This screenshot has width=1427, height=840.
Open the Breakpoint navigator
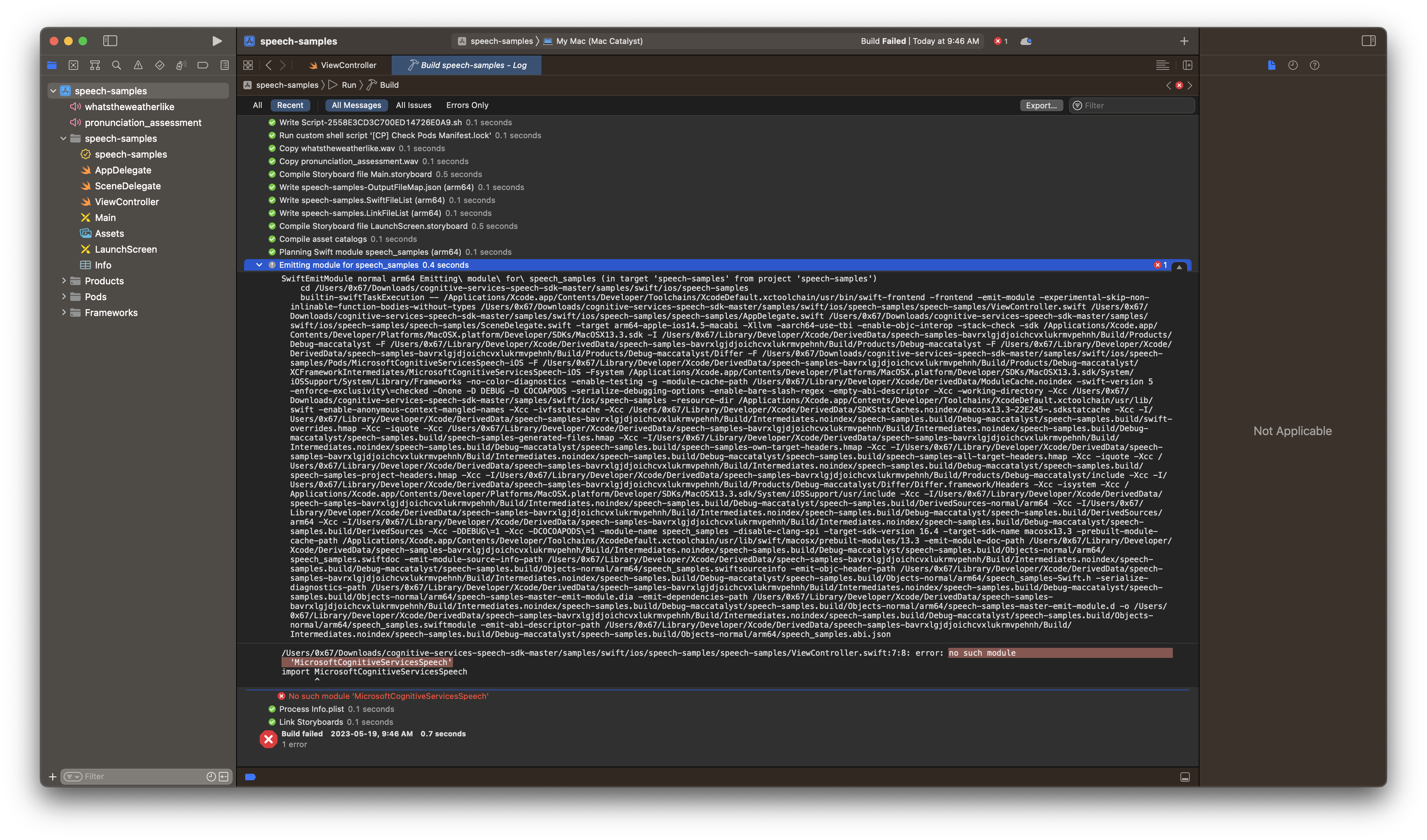[202, 65]
